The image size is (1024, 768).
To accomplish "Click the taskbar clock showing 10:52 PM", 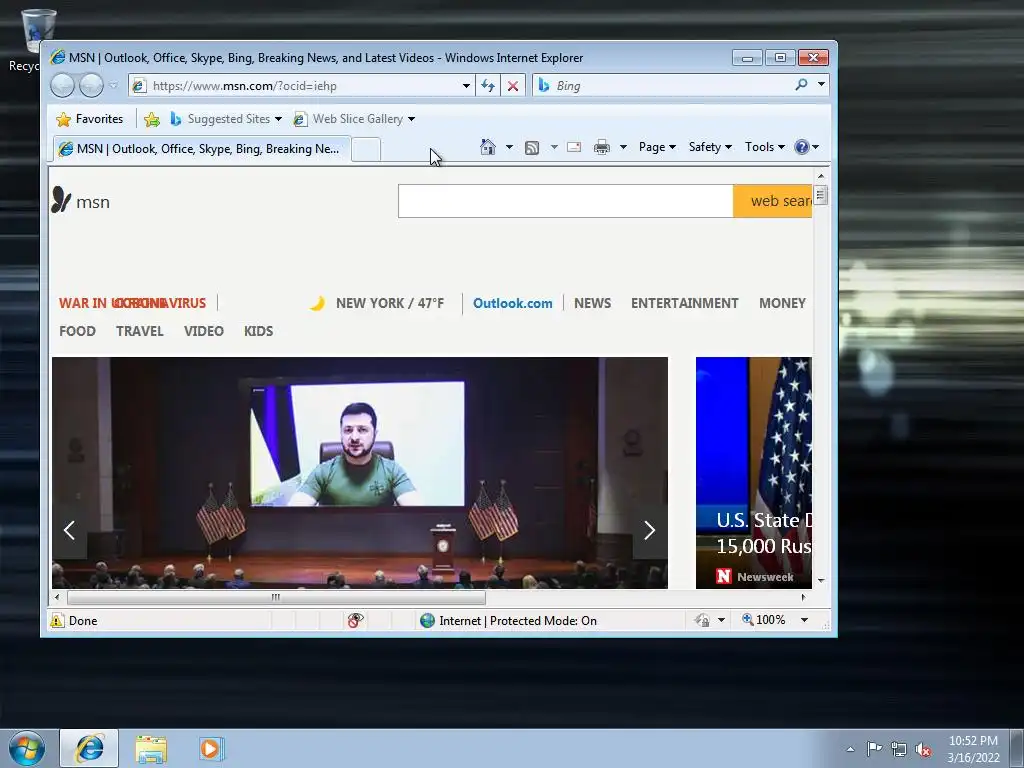I will point(973,749).
